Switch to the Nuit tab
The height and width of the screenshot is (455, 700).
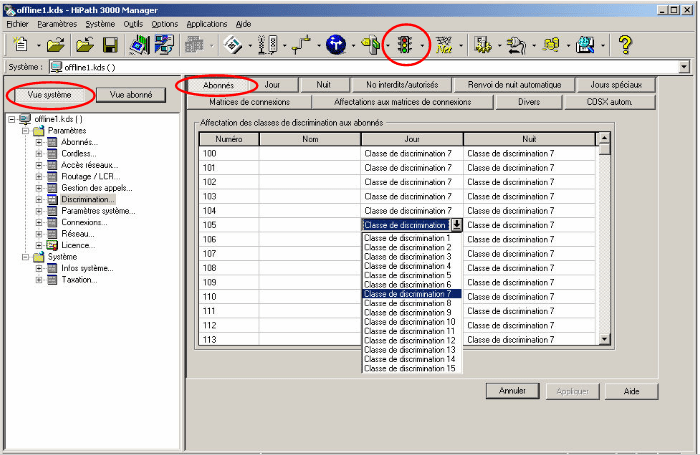click(324, 84)
